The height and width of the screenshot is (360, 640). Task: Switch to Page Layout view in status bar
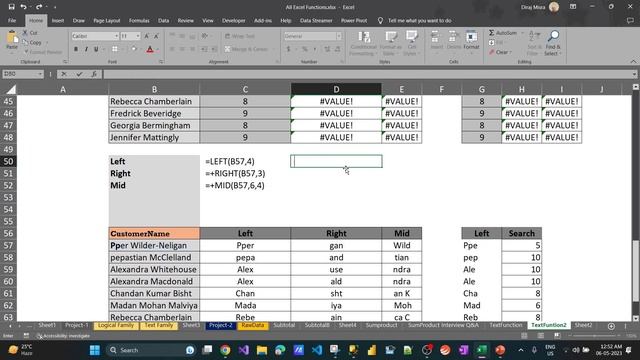tap(541, 336)
